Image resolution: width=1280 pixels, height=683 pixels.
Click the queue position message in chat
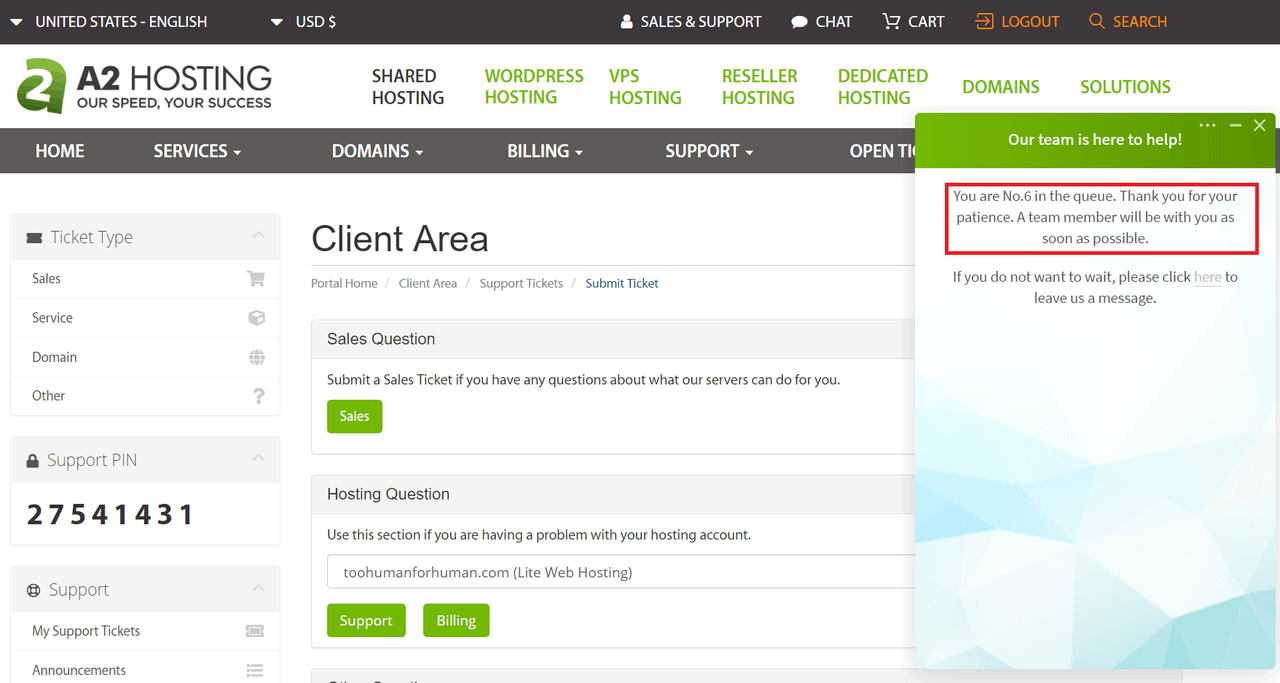pos(1101,217)
